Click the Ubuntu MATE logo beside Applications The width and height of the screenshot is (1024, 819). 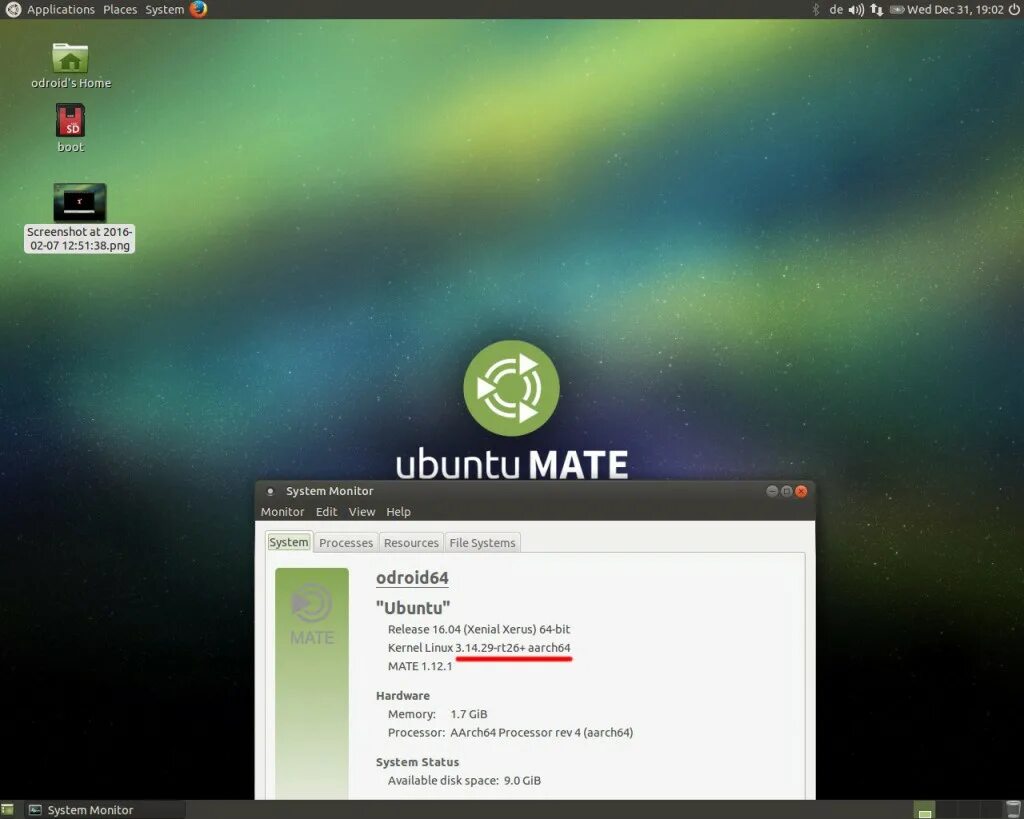pos(13,9)
